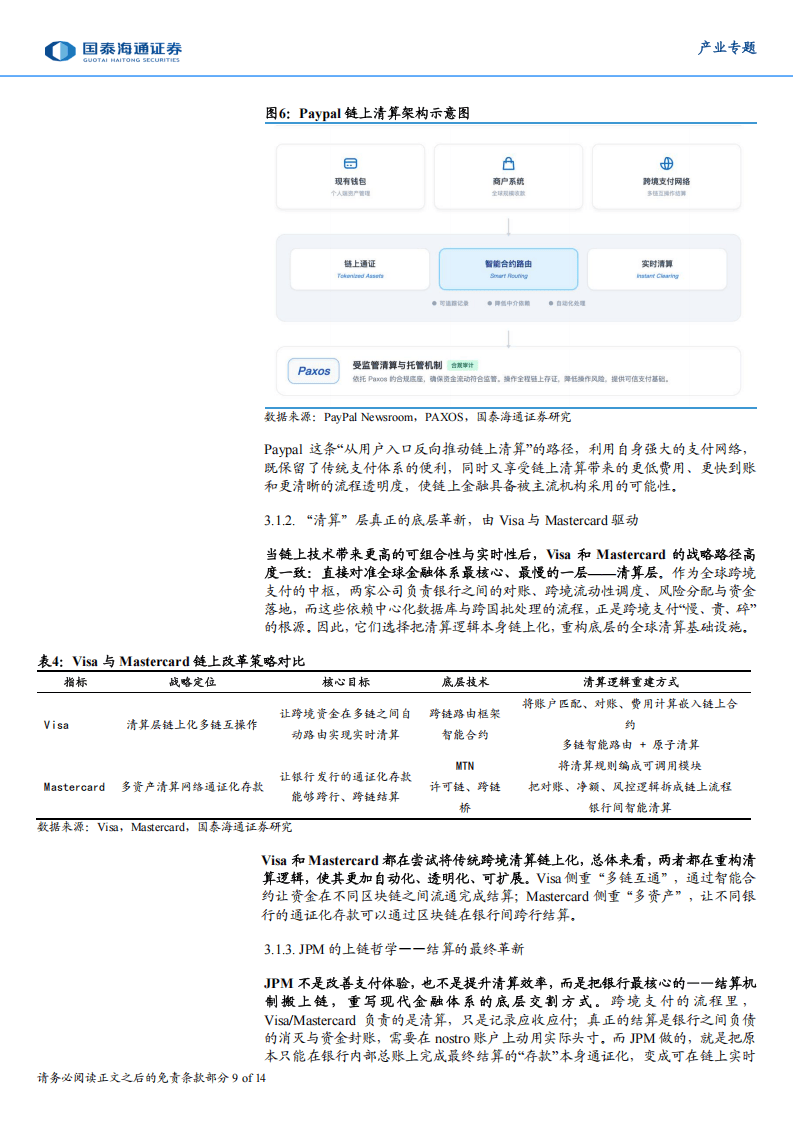
Task: Select the 链上通证 Tokenized Assets card
Action: (360, 269)
